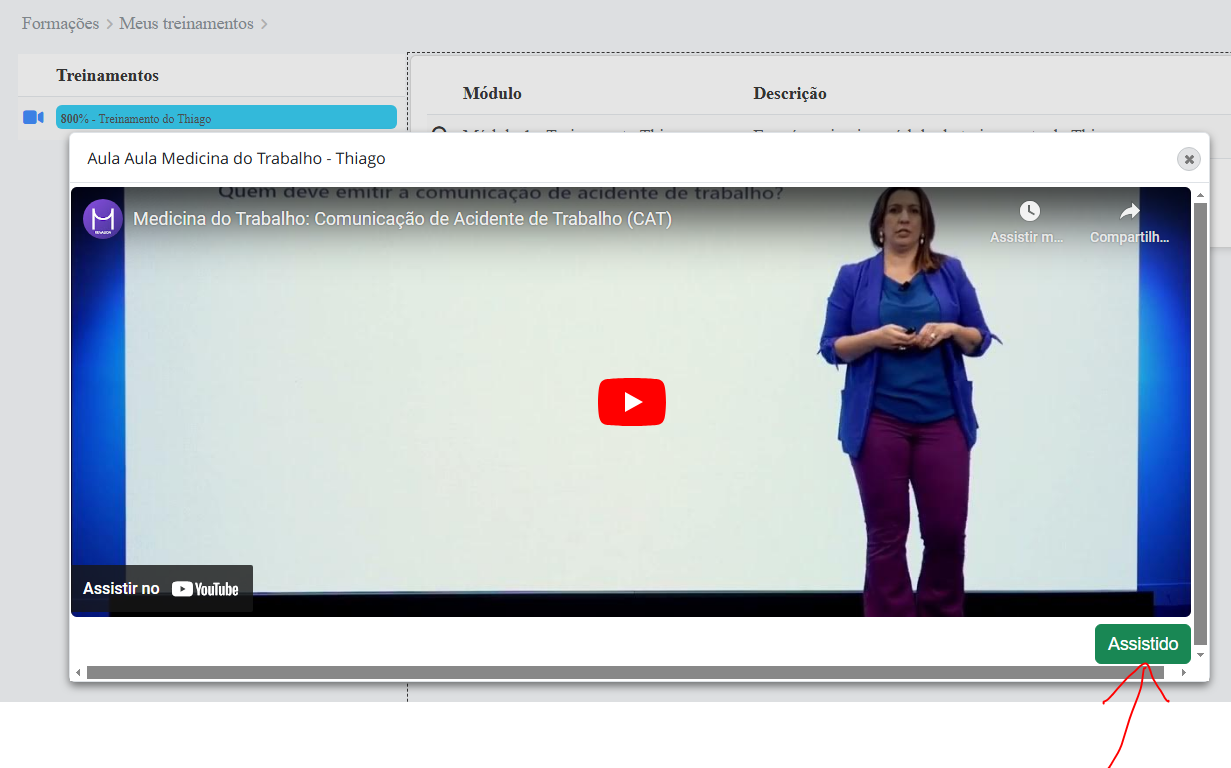Click the Módulo column header
This screenshot has height=768, width=1231.
(x=492, y=93)
